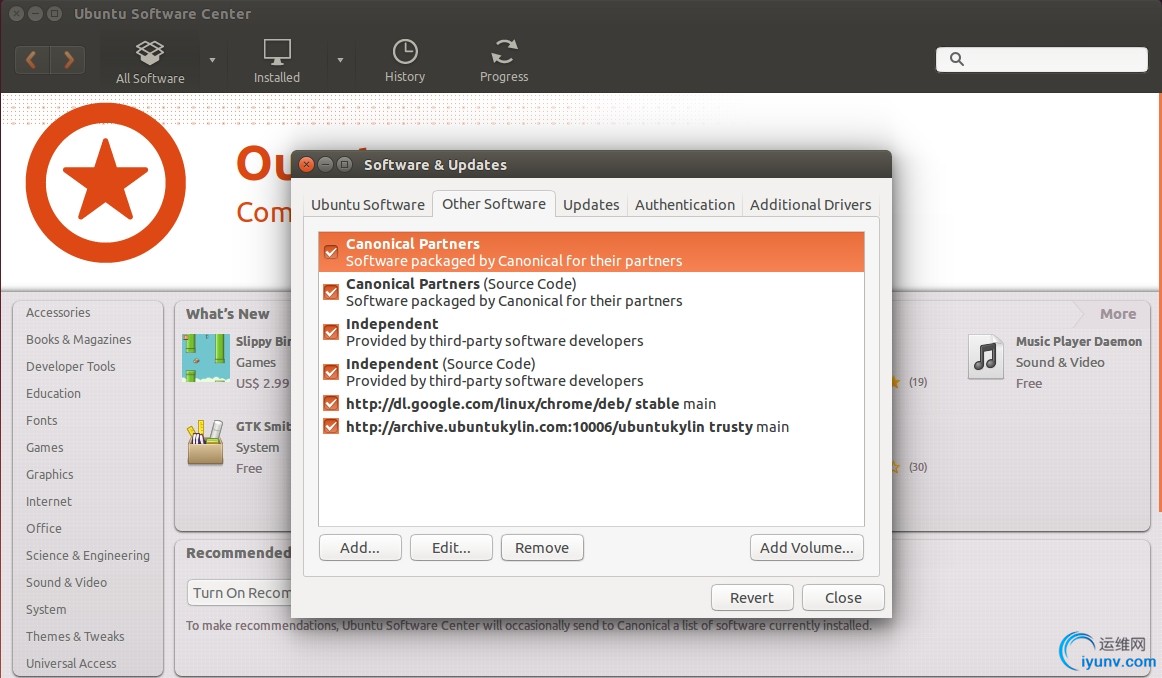Viewport: 1162px width, 678px height.
Task: Open the Graphics category
Action: coord(50,475)
